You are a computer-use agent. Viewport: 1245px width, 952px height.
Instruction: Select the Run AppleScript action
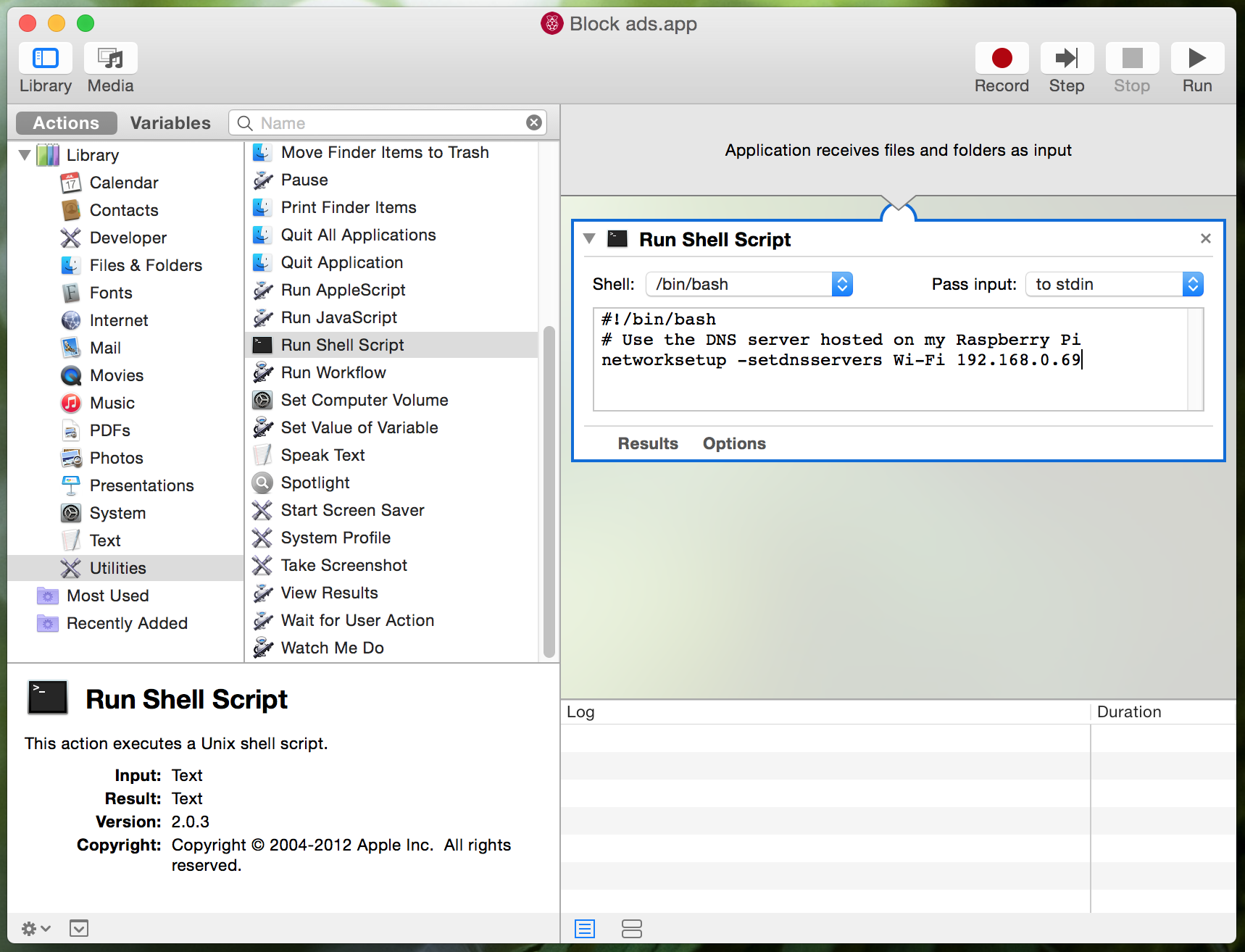(392, 290)
